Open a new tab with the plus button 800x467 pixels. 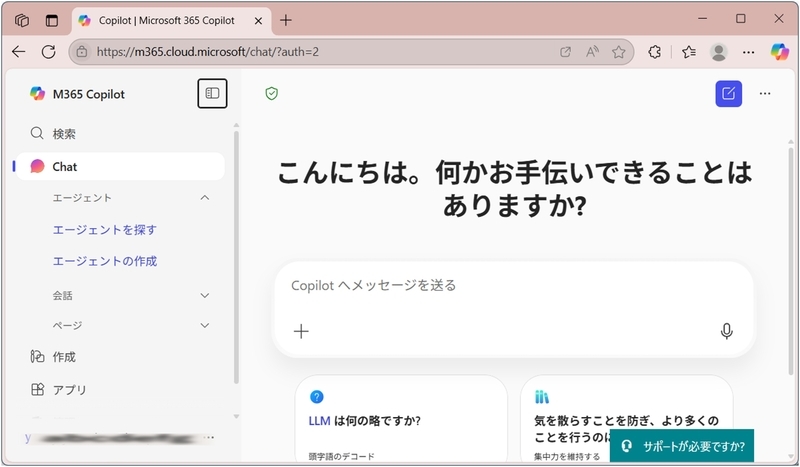[286, 20]
